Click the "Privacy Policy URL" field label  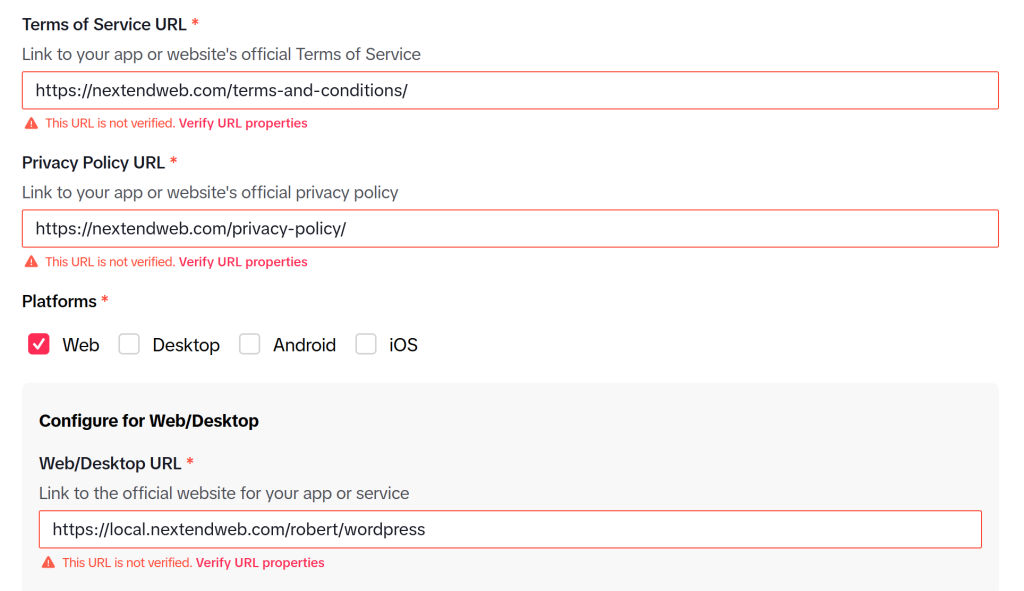(93, 162)
